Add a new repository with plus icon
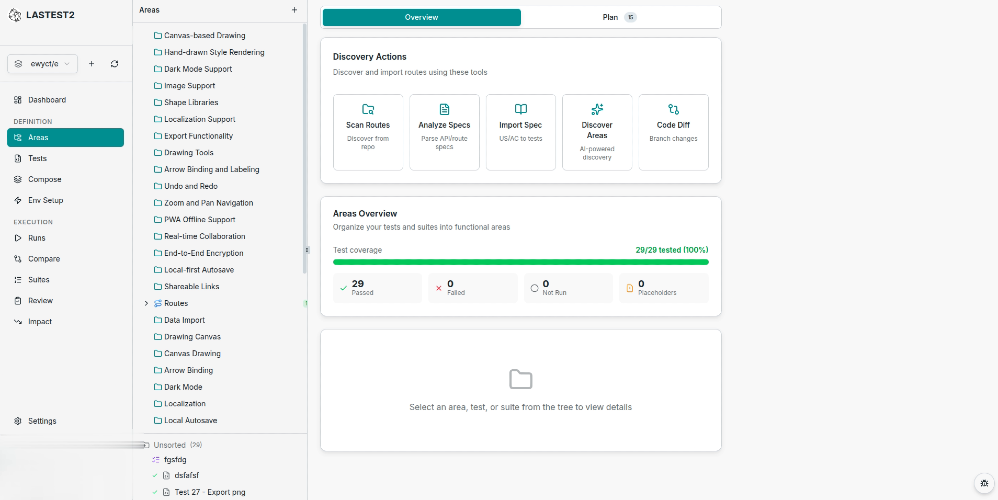This screenshot has width=998, height=500. tap(92, 64)
